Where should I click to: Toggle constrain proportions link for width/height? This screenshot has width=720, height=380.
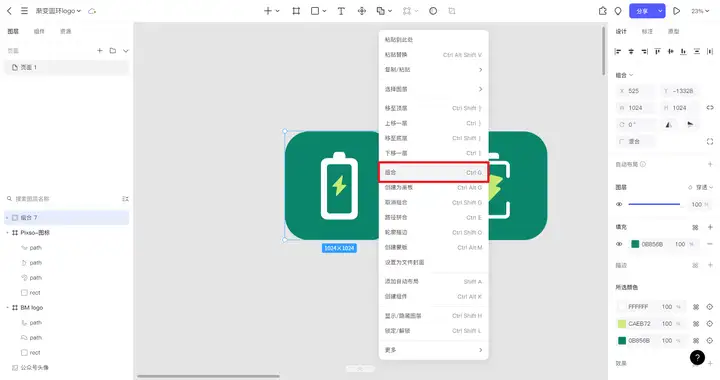tap(710, 107)
